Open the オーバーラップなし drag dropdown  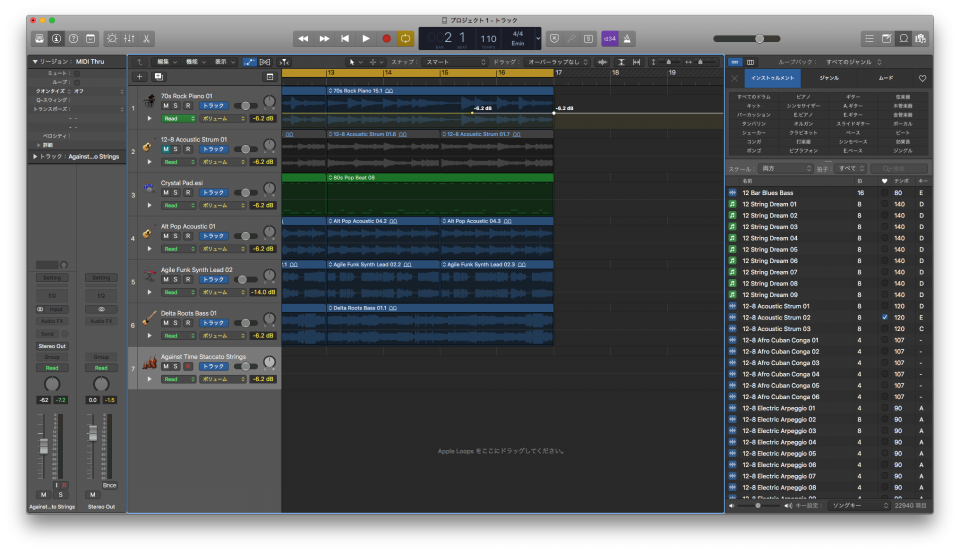coord(557,62)
